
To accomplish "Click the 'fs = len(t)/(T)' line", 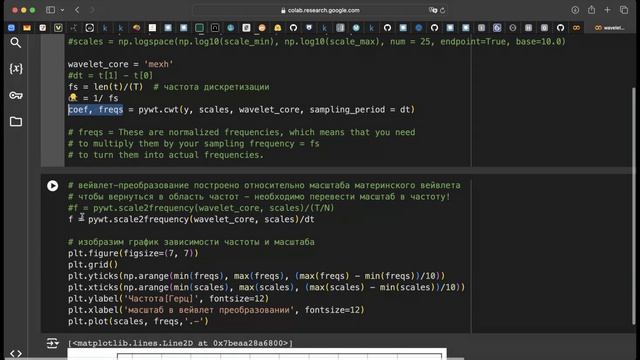I will [105, 87].
